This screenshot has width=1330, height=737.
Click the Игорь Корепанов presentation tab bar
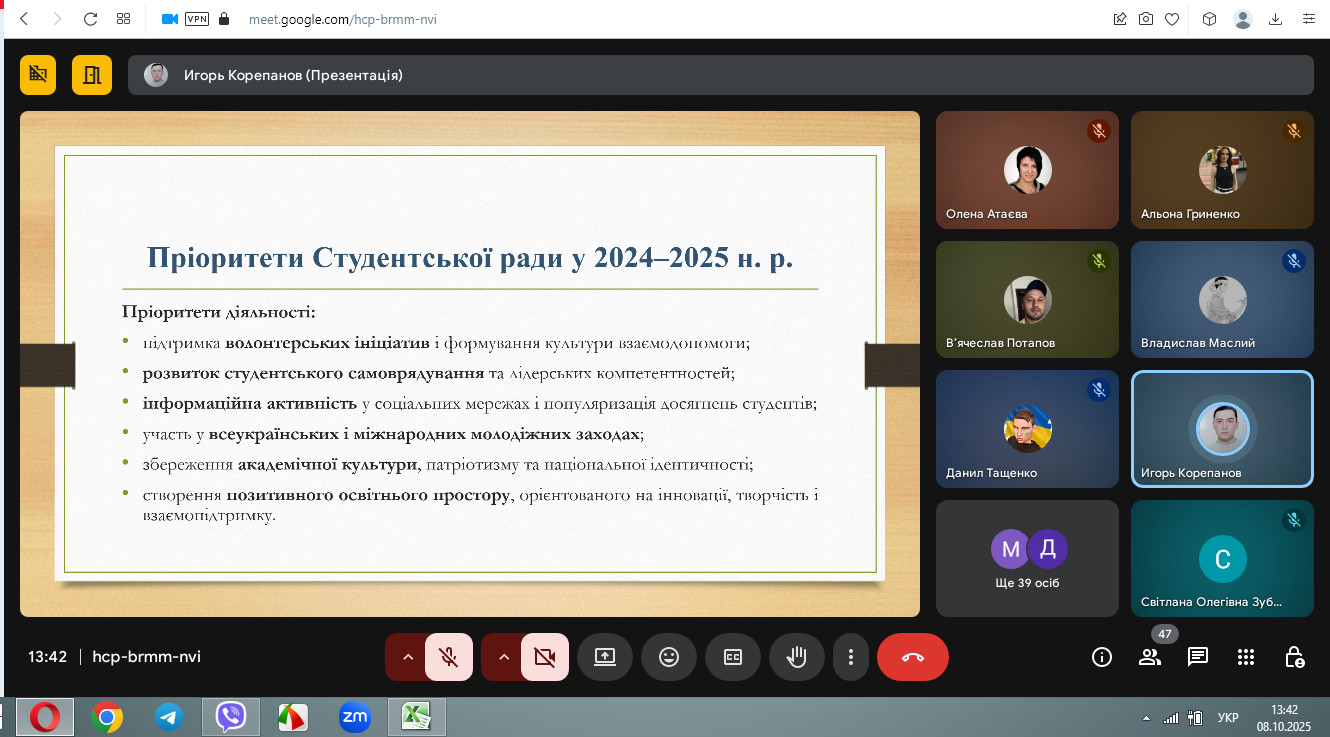click(x=720, y=75)
